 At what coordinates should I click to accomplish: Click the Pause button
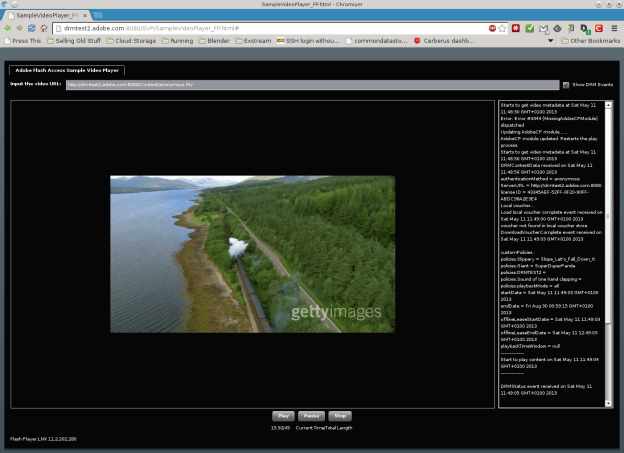pos(311,416)
